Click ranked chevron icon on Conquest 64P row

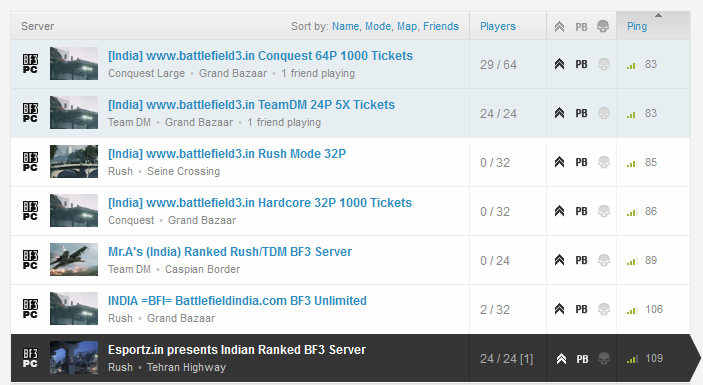(559, 64)
